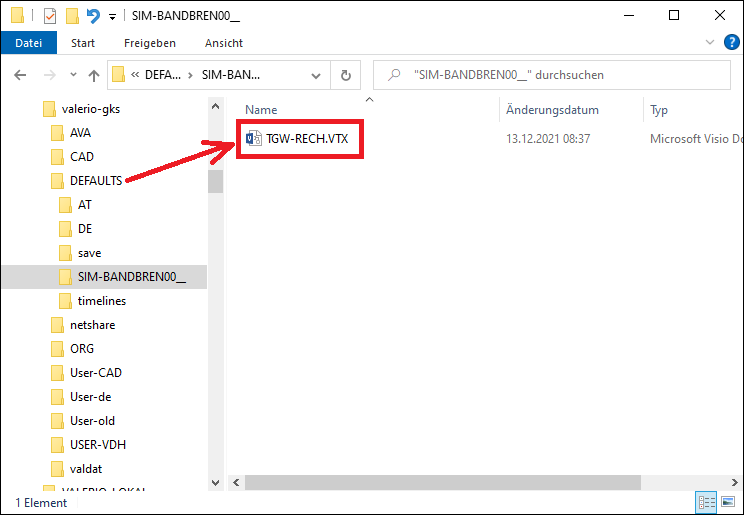
Task: Open the Datei menu
Action: [29, 43]
